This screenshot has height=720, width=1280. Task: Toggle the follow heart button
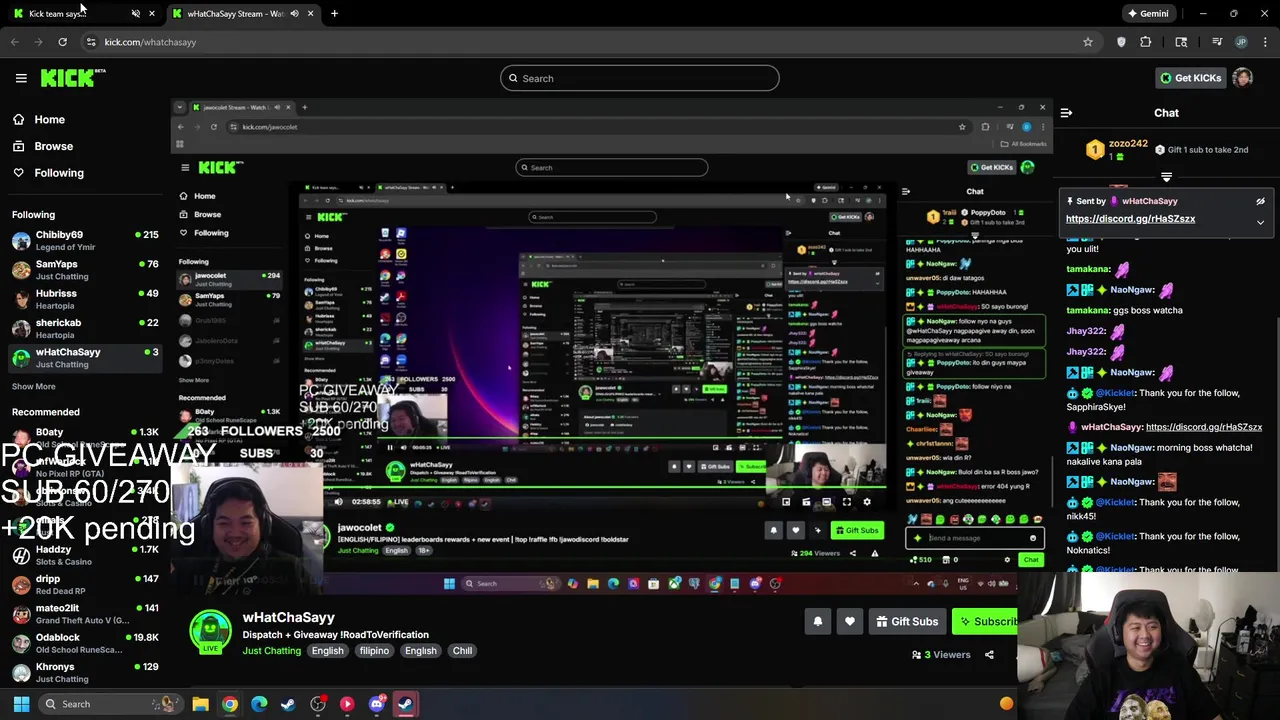(x=849, y=622)
